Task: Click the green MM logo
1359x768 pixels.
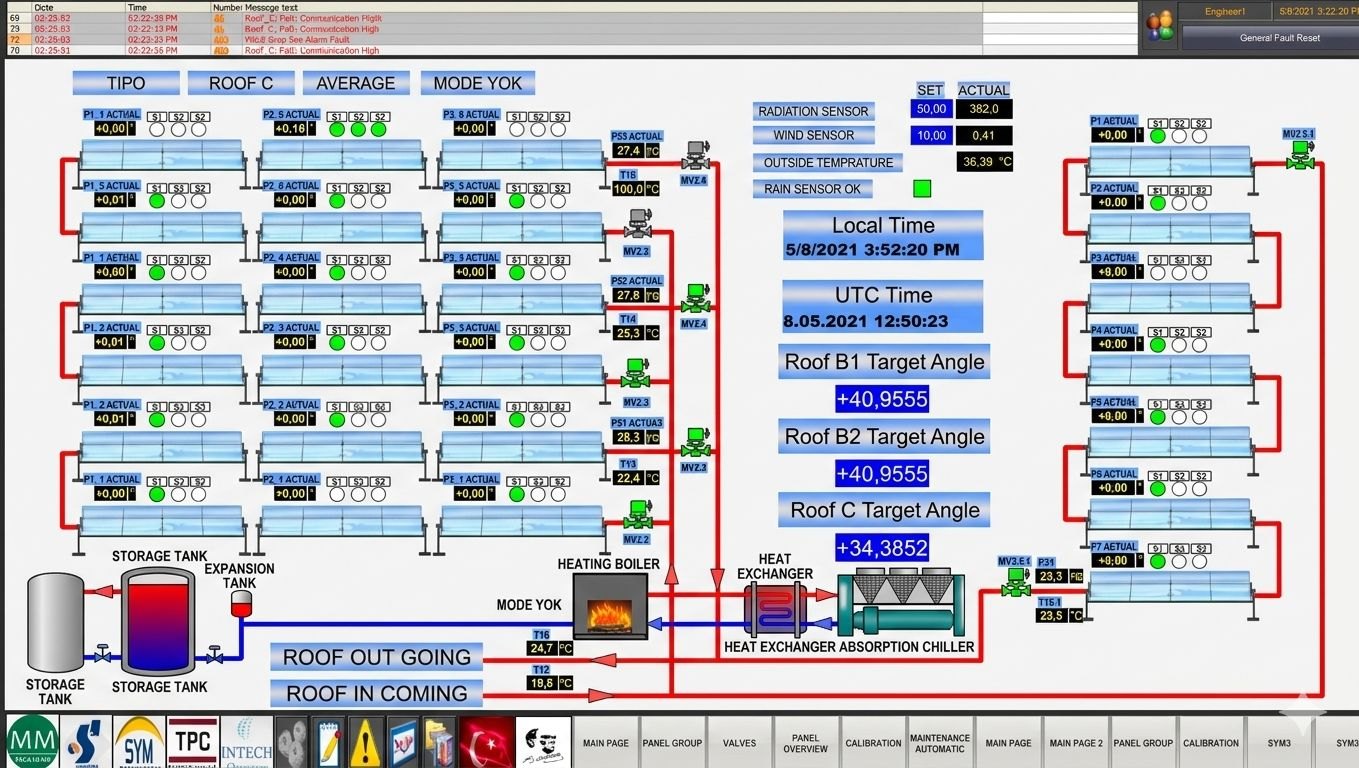Action: (32, 742)
